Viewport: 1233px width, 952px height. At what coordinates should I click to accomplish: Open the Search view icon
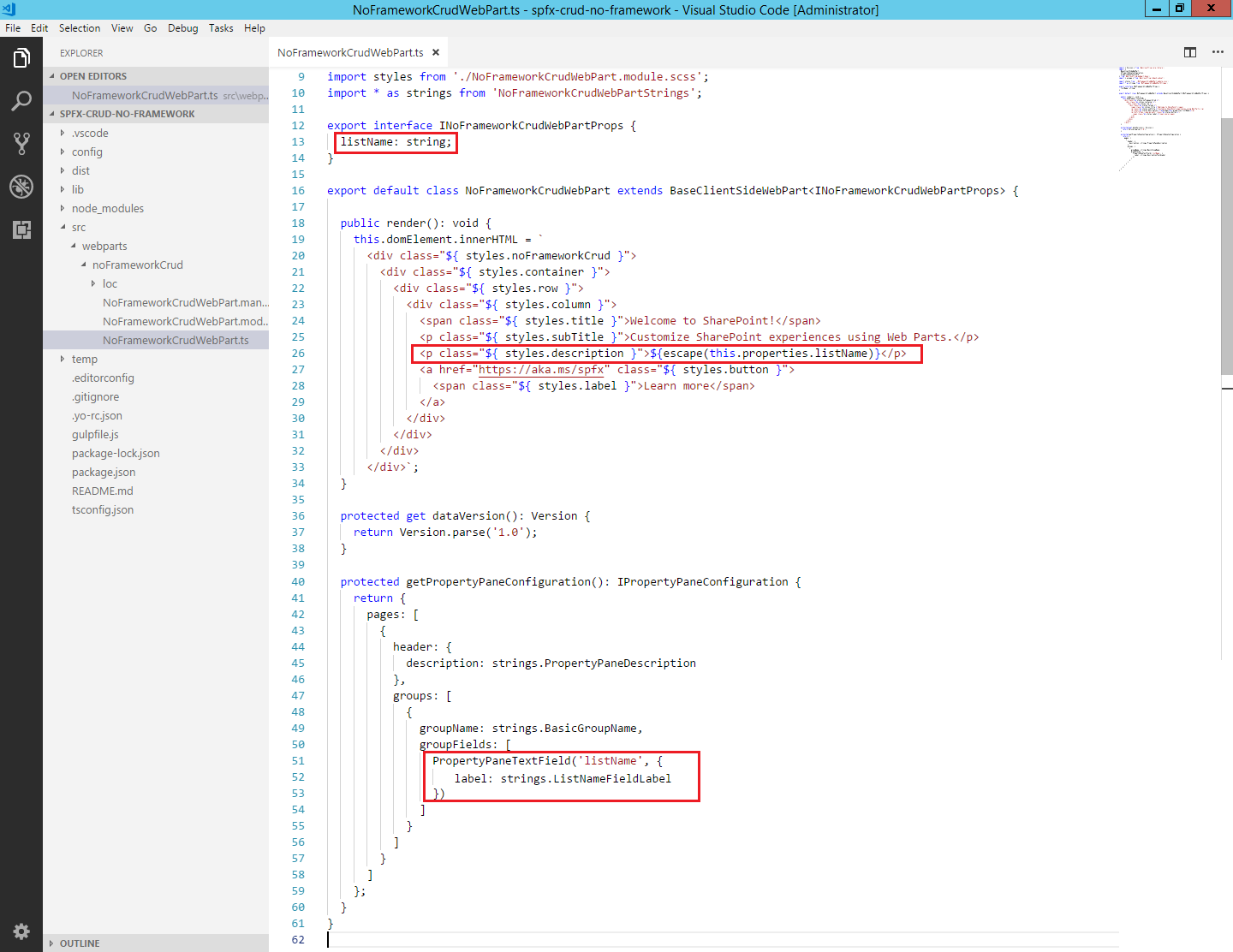[x=21, y=101]
